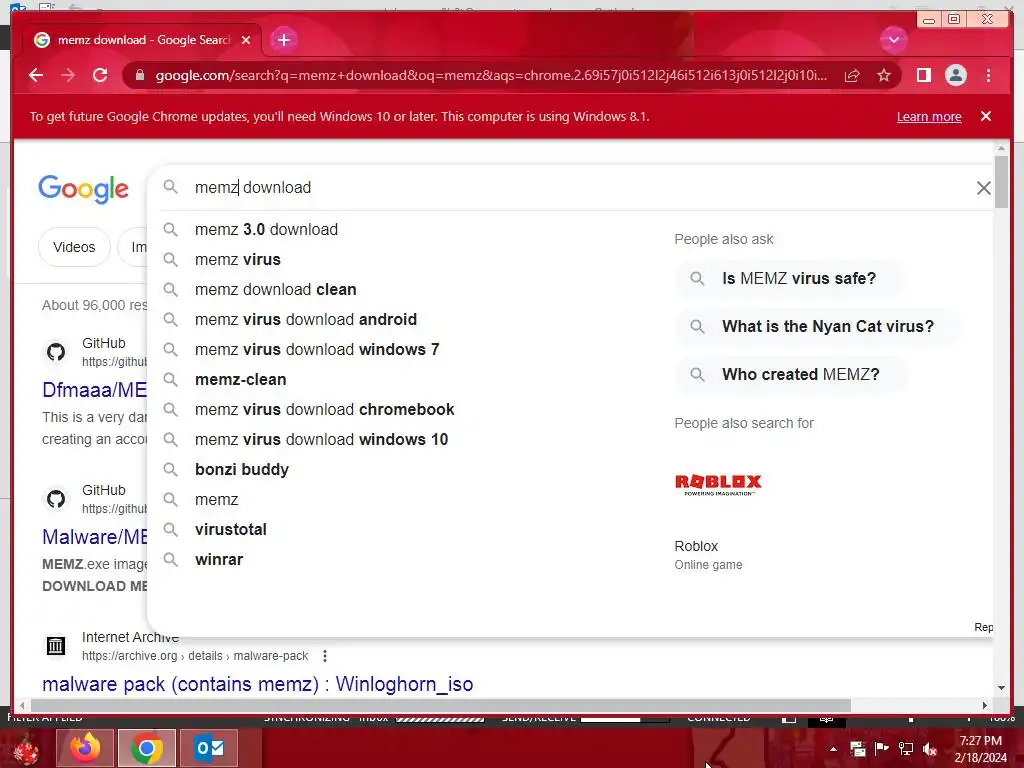Click the search magnifier in the search box
The image size is (1024, 768).
point(170,187)
